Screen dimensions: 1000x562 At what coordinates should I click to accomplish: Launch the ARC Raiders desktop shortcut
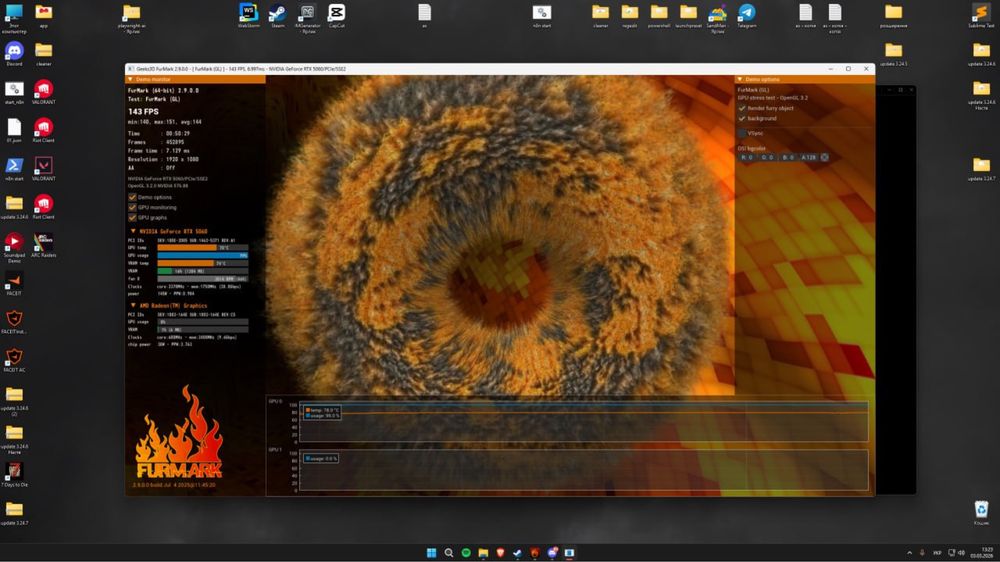pos(43,243)
